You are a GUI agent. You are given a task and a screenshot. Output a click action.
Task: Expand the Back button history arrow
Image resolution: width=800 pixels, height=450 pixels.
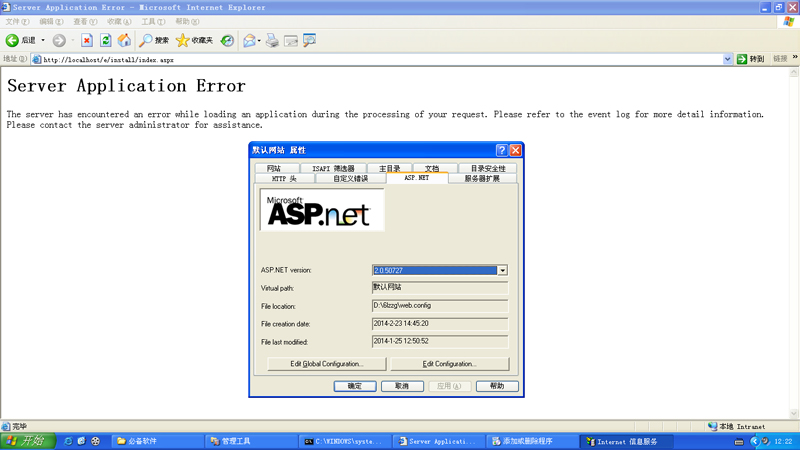(x=43, y=41)
